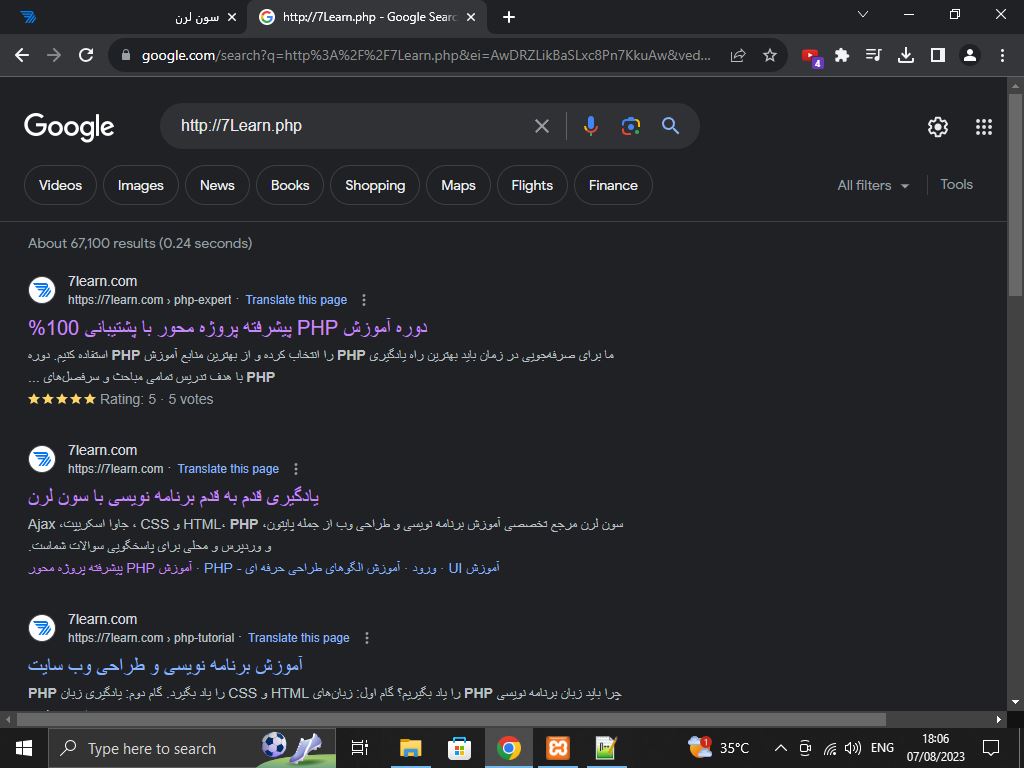Open Microsoft Store from the taskbar
Viewport: 1024px width, 768px height.
(460, 748)
